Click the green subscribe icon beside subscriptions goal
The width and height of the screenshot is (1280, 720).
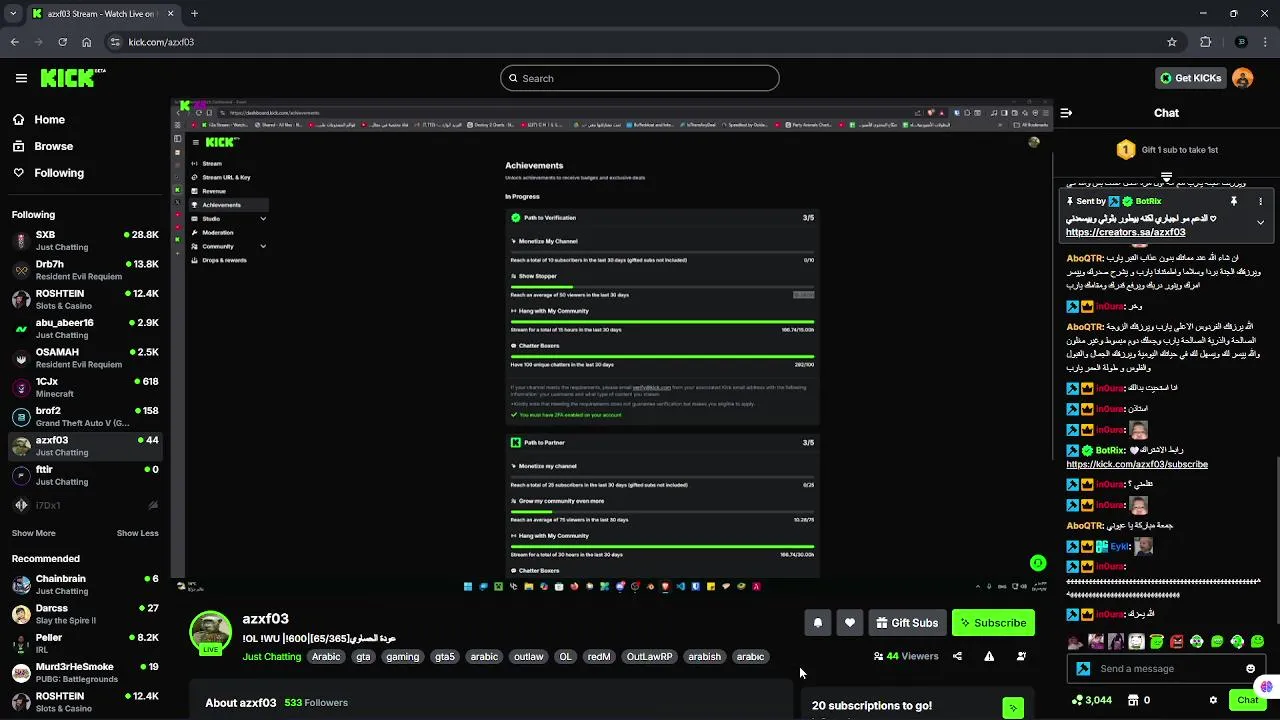1013,708
